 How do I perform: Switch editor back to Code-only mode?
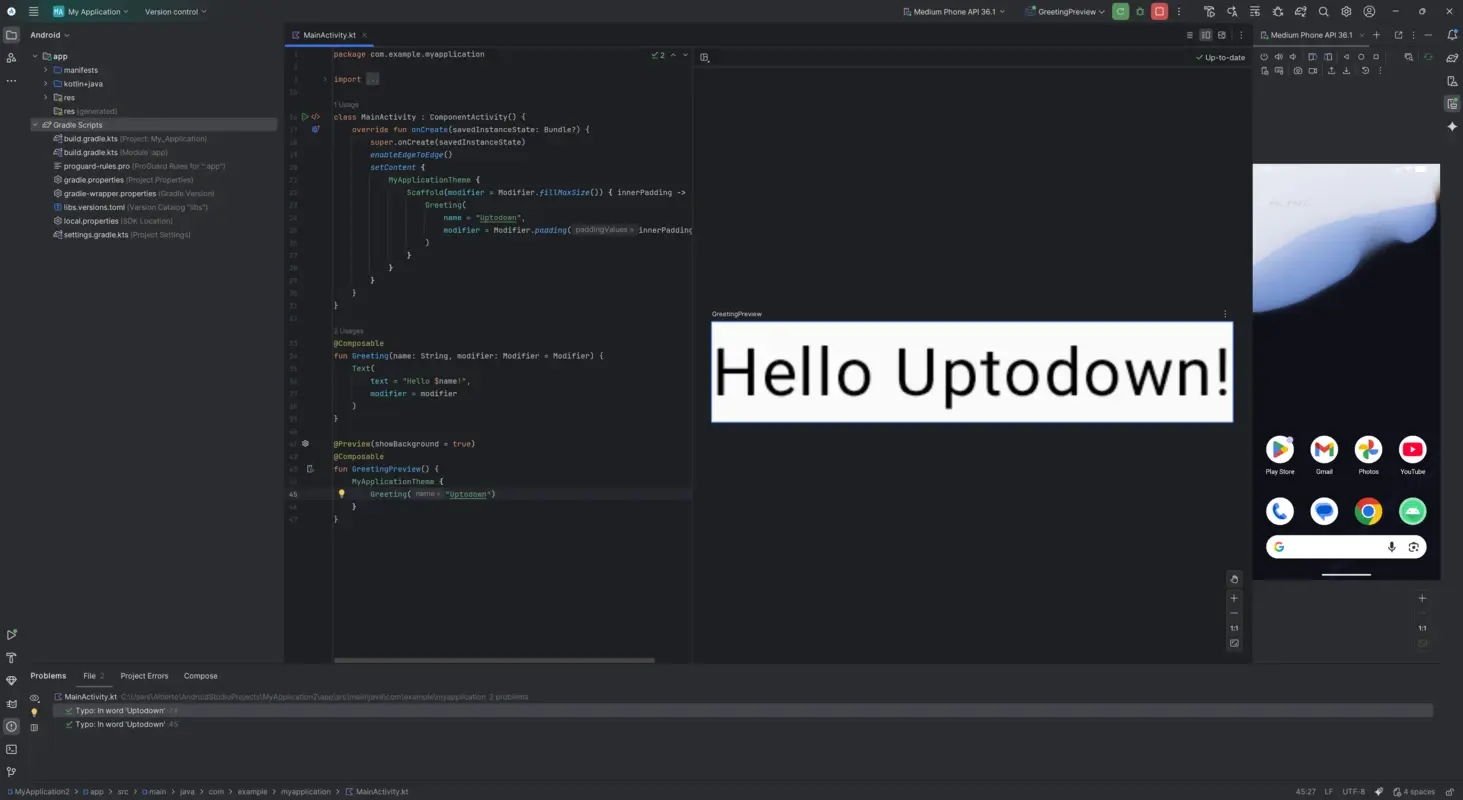tap(1190, 35)
